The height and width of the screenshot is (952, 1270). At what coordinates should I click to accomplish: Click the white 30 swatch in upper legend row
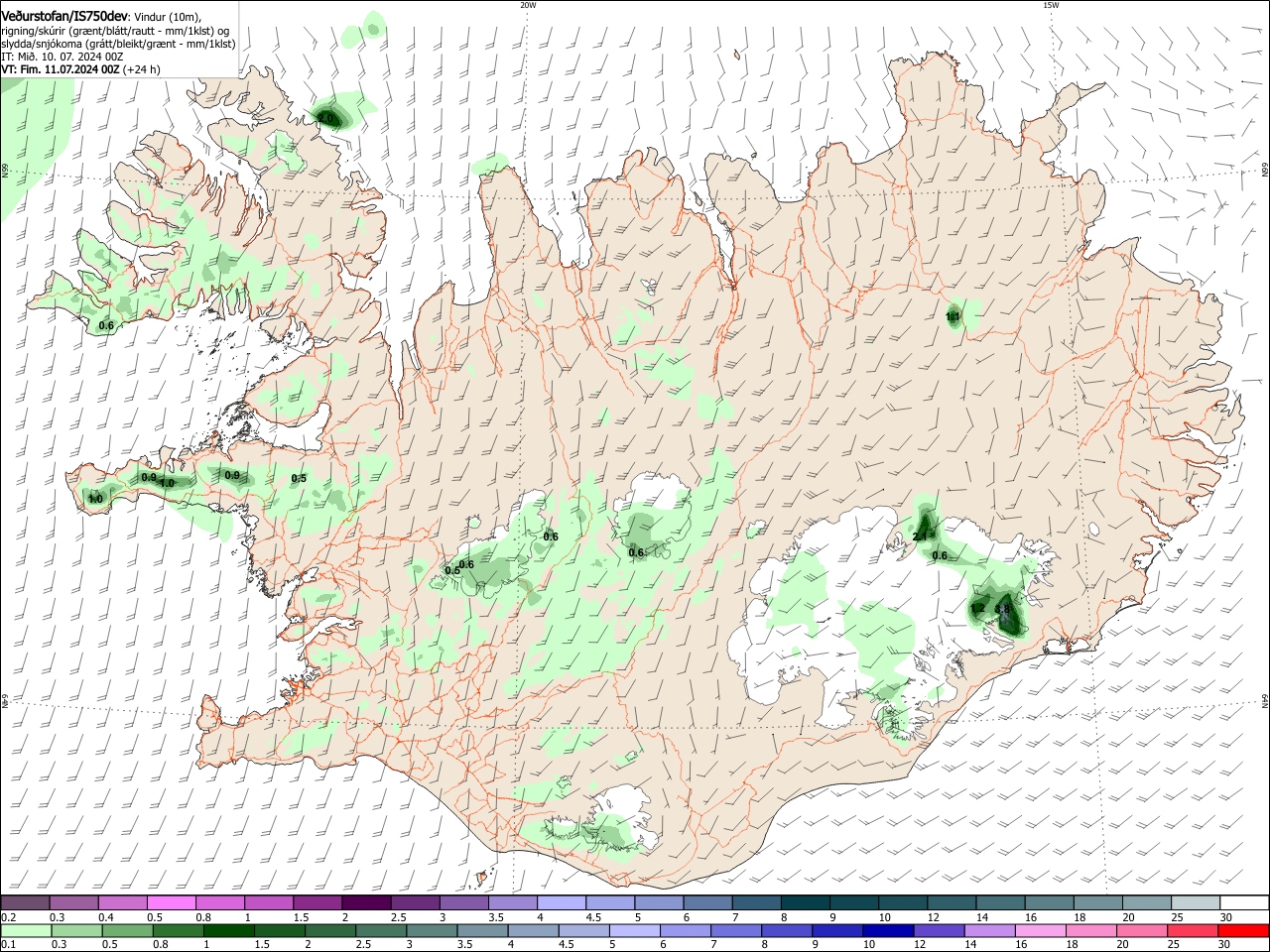[1245, 903]
